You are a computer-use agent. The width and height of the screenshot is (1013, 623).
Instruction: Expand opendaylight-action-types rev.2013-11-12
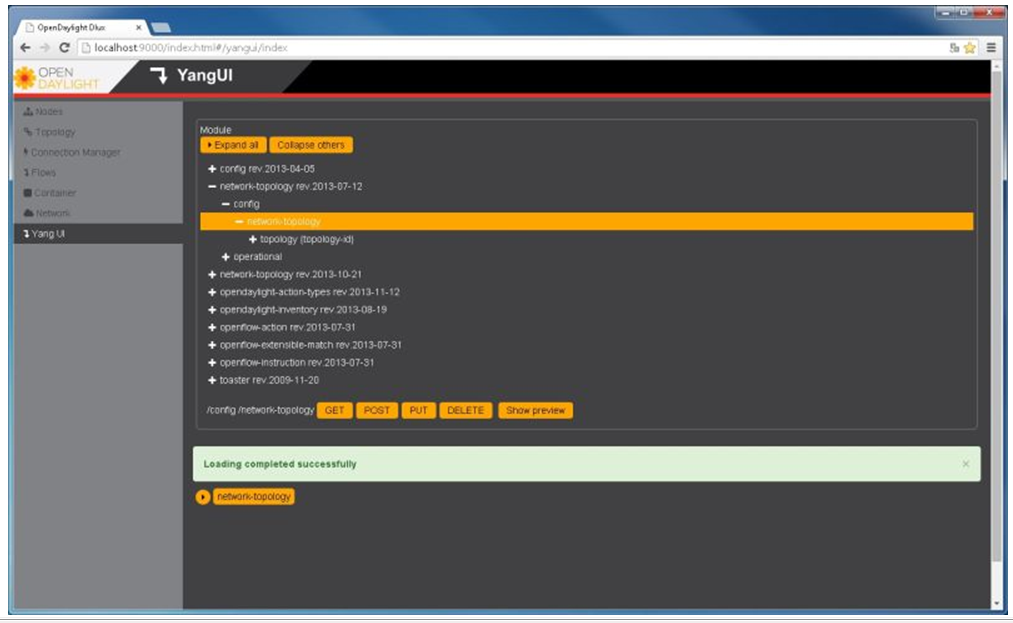pyautogui.click(x=212, y=292)
